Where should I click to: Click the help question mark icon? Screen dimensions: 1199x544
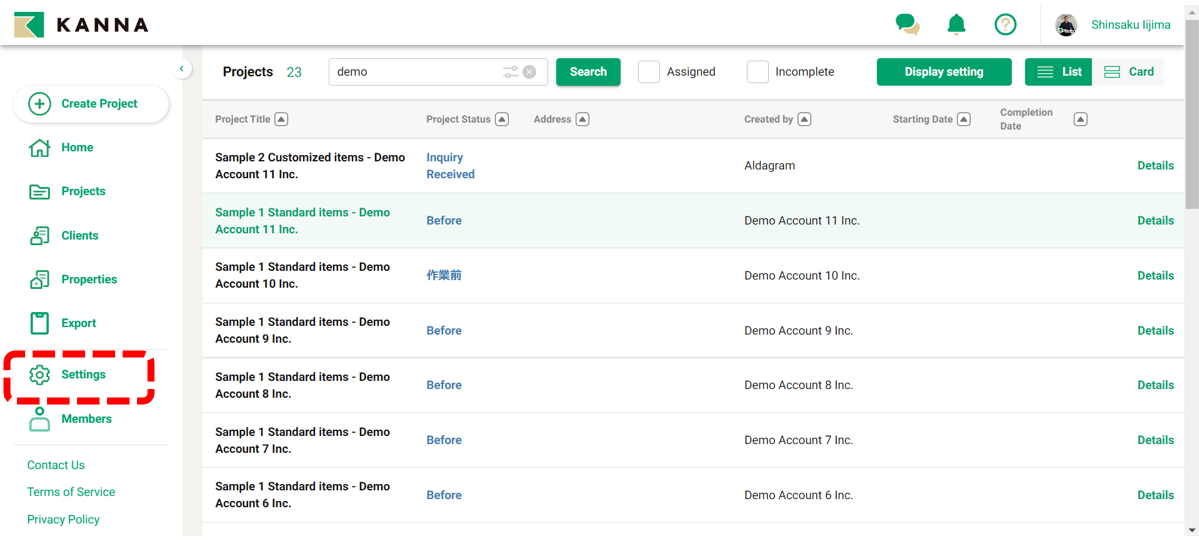[x=1005, y=24]
